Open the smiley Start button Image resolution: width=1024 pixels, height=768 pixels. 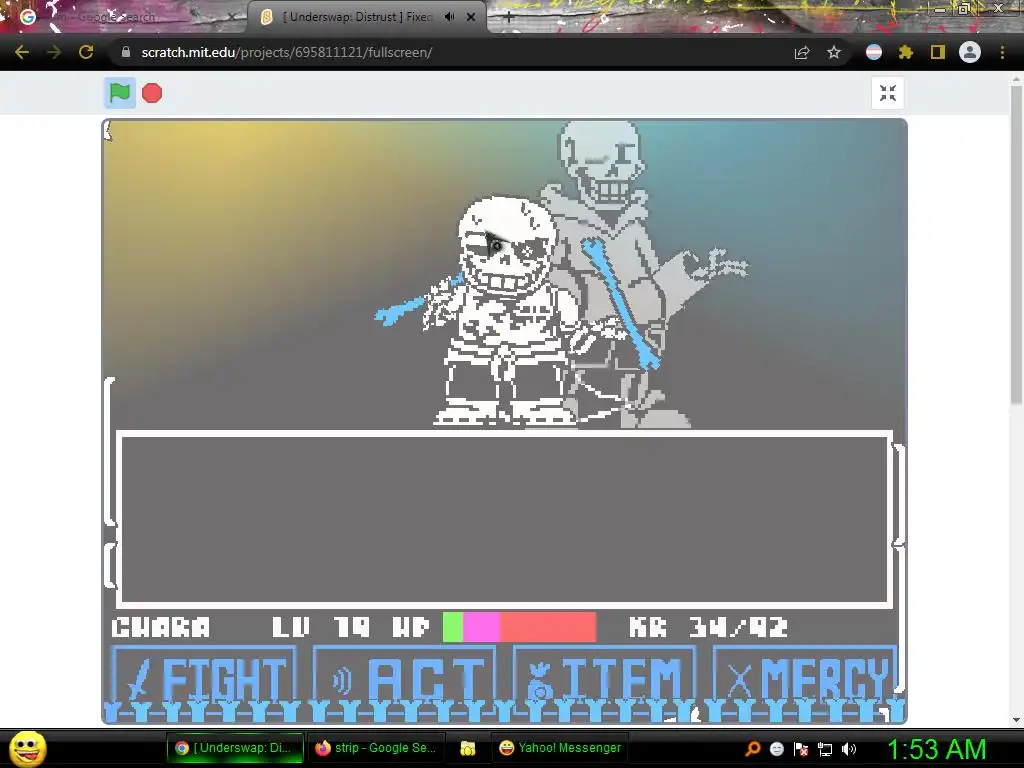click(27, 748)
